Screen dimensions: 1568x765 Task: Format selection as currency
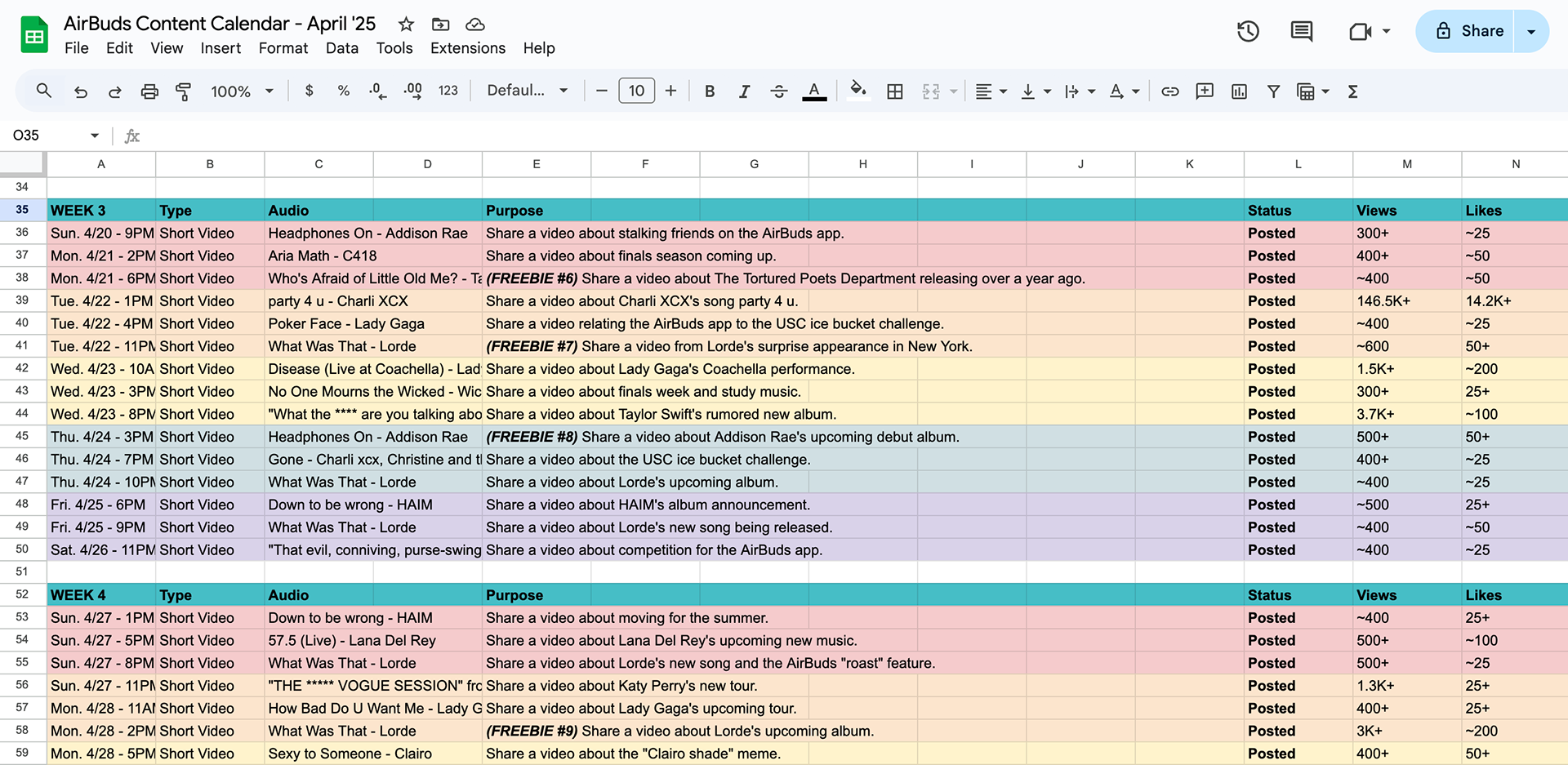pos(309,91)
